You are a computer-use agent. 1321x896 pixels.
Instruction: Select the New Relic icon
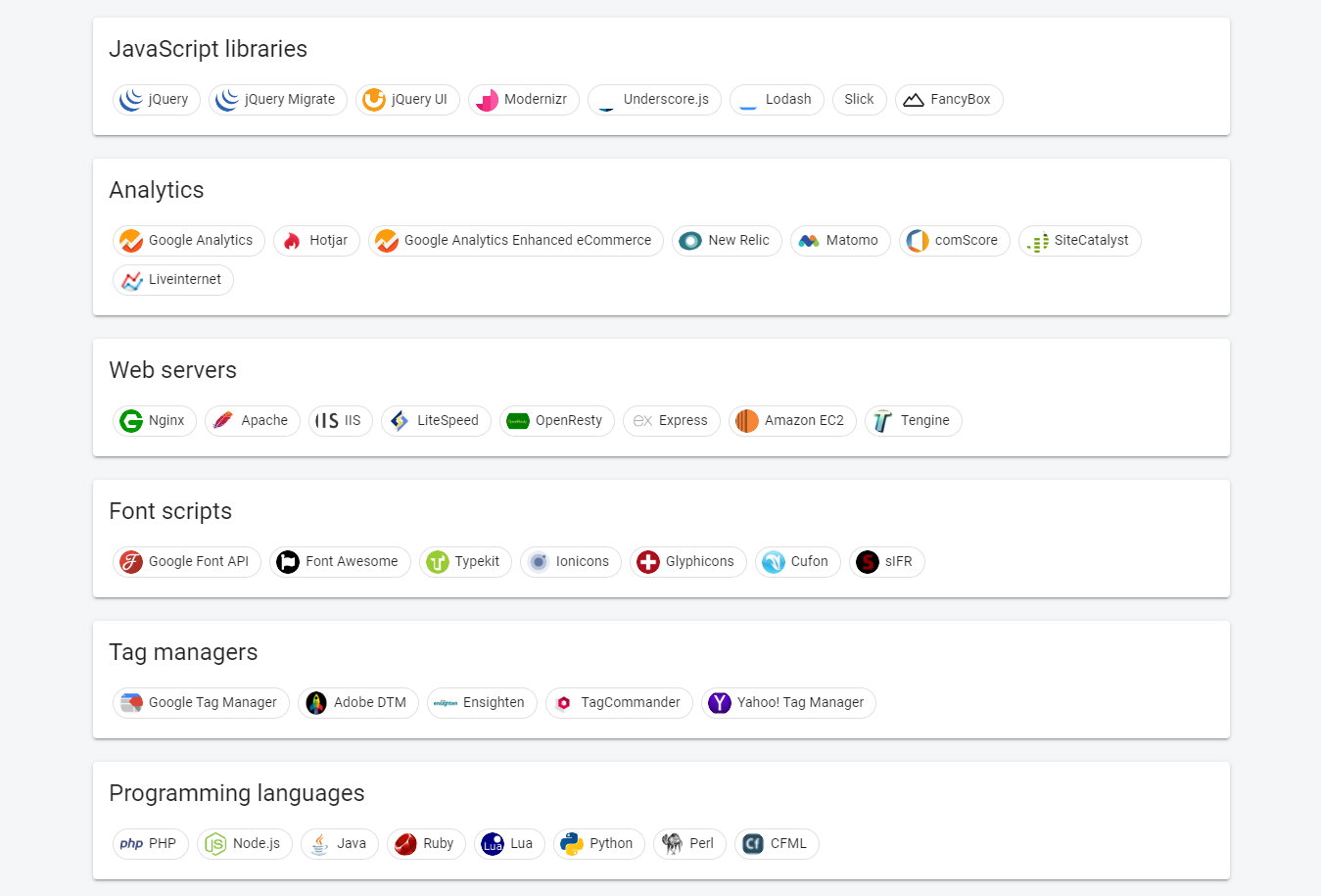[689, 240]
